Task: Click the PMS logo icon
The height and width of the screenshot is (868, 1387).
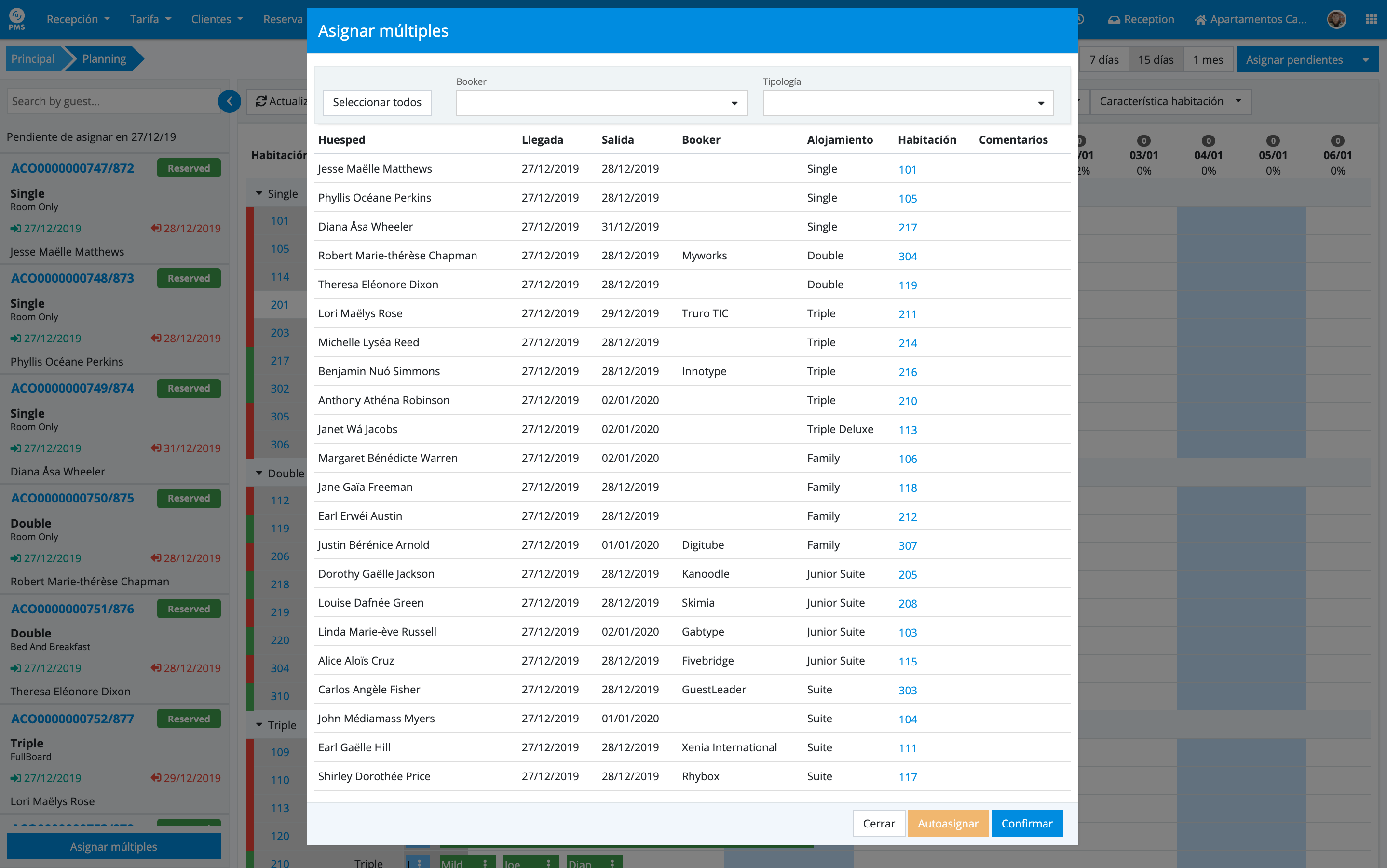Action: 17,19
